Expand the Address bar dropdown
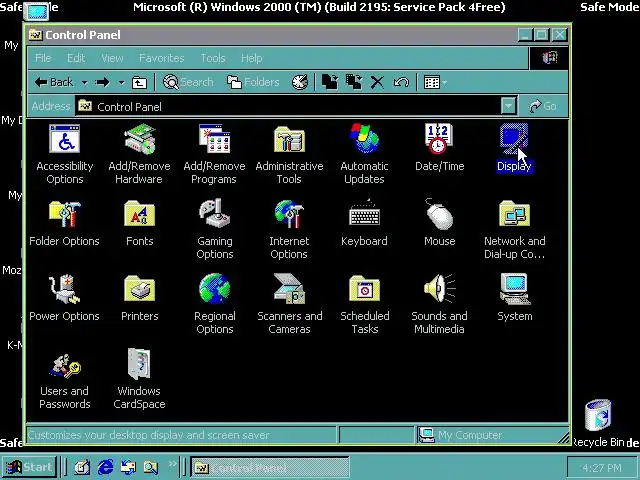 pyautogui.click(x=509, y=107)
